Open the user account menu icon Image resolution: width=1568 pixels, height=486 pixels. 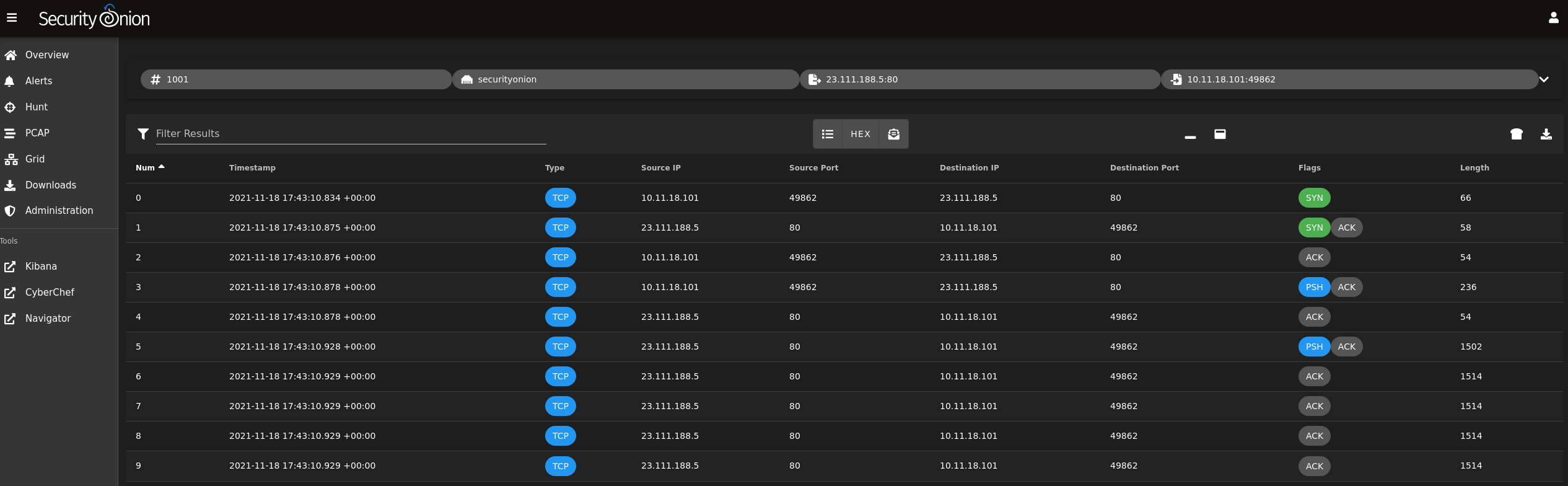[x=1553, y=18]
